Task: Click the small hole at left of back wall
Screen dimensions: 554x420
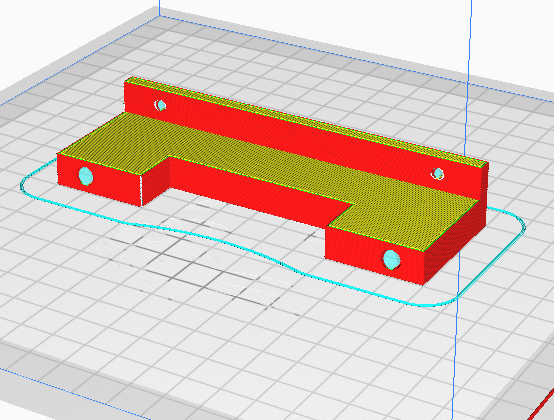Action: click(x=161, y=105)
